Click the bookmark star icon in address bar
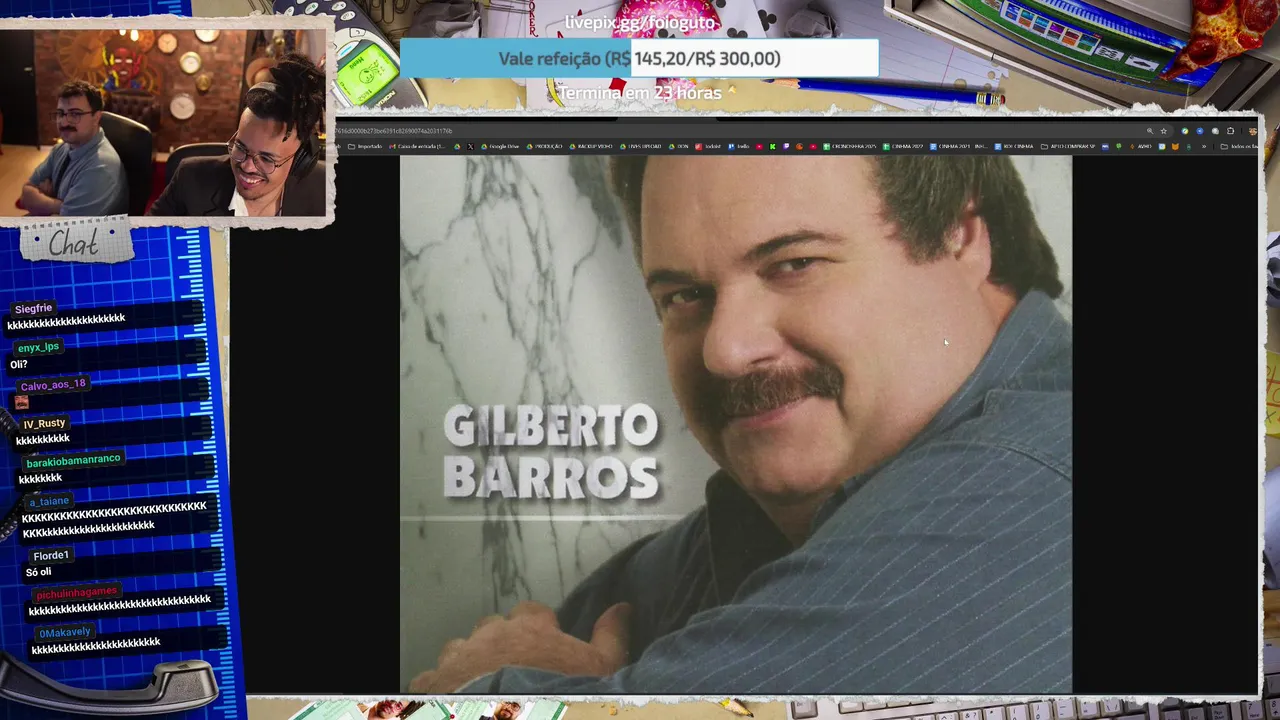Viewport: 1280px width, 720px height. click(1163, 131)
